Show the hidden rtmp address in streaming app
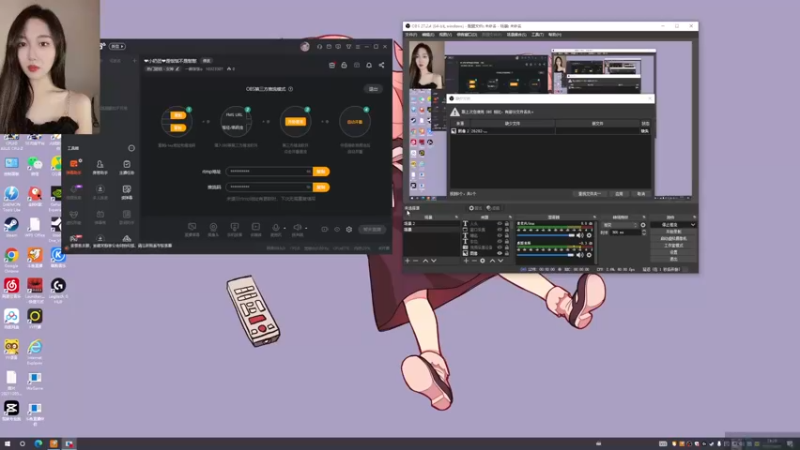This screenshot has width=800, height=450. click(308, 171)
